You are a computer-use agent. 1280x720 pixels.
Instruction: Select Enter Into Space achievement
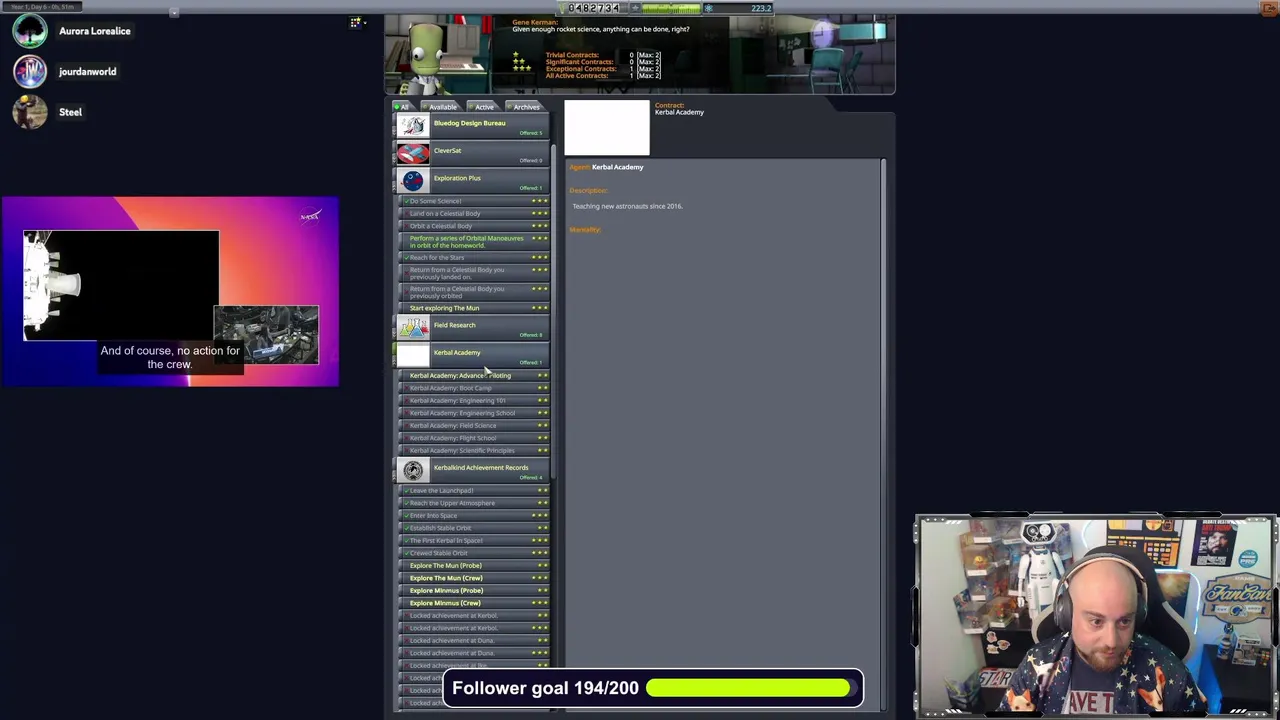(x=475, y=516)
